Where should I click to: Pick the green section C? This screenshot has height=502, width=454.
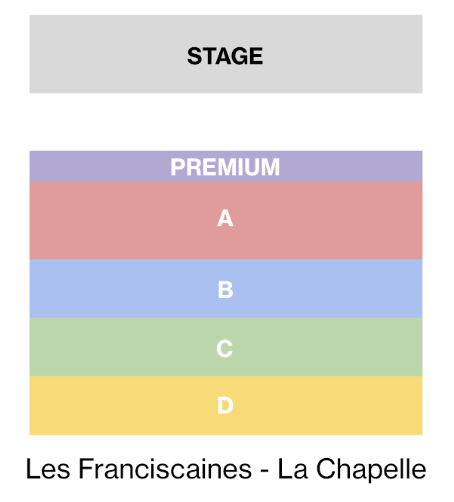click(226, 347)
